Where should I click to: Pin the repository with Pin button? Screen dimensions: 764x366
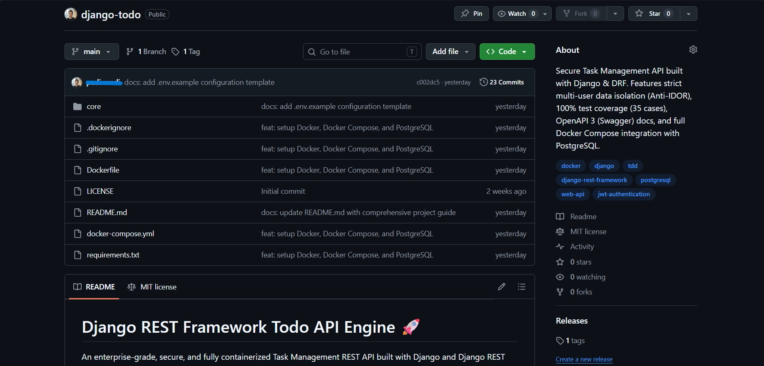tap(471, 14)
